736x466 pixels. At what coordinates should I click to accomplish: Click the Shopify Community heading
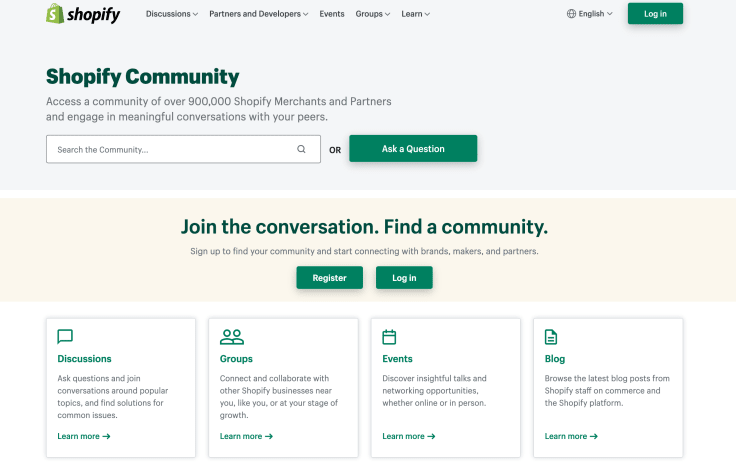[x=143, y=77]
